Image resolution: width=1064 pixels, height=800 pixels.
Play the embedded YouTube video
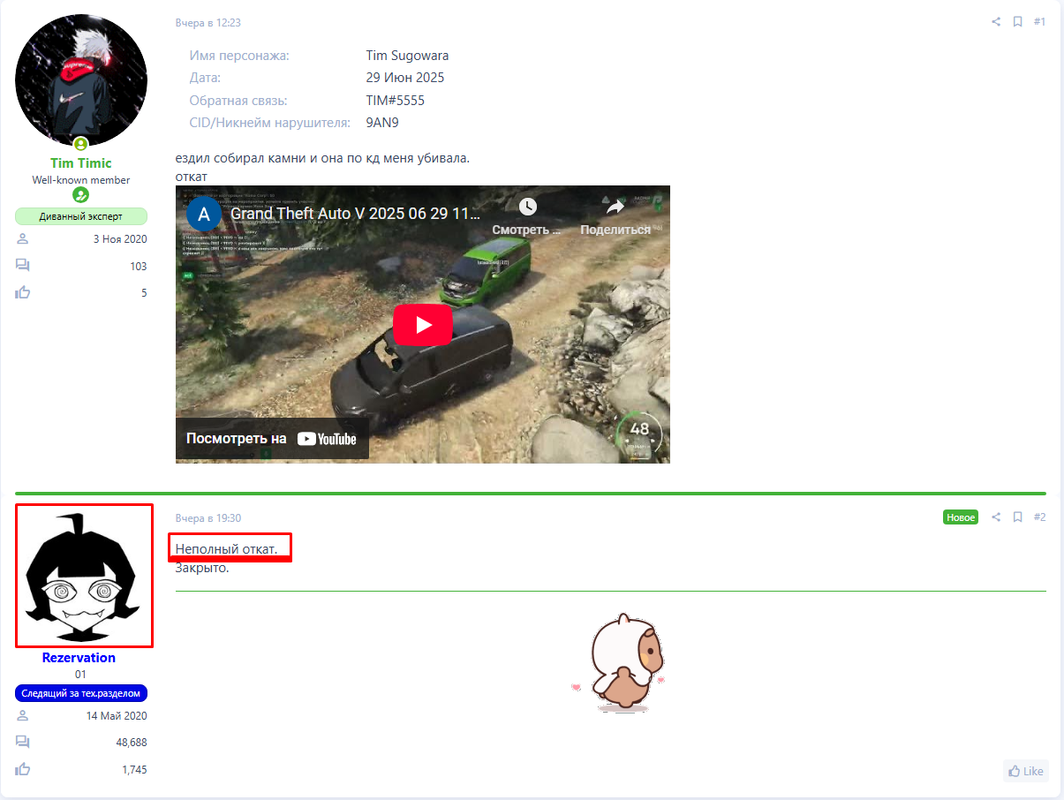(x=423, y=324)
